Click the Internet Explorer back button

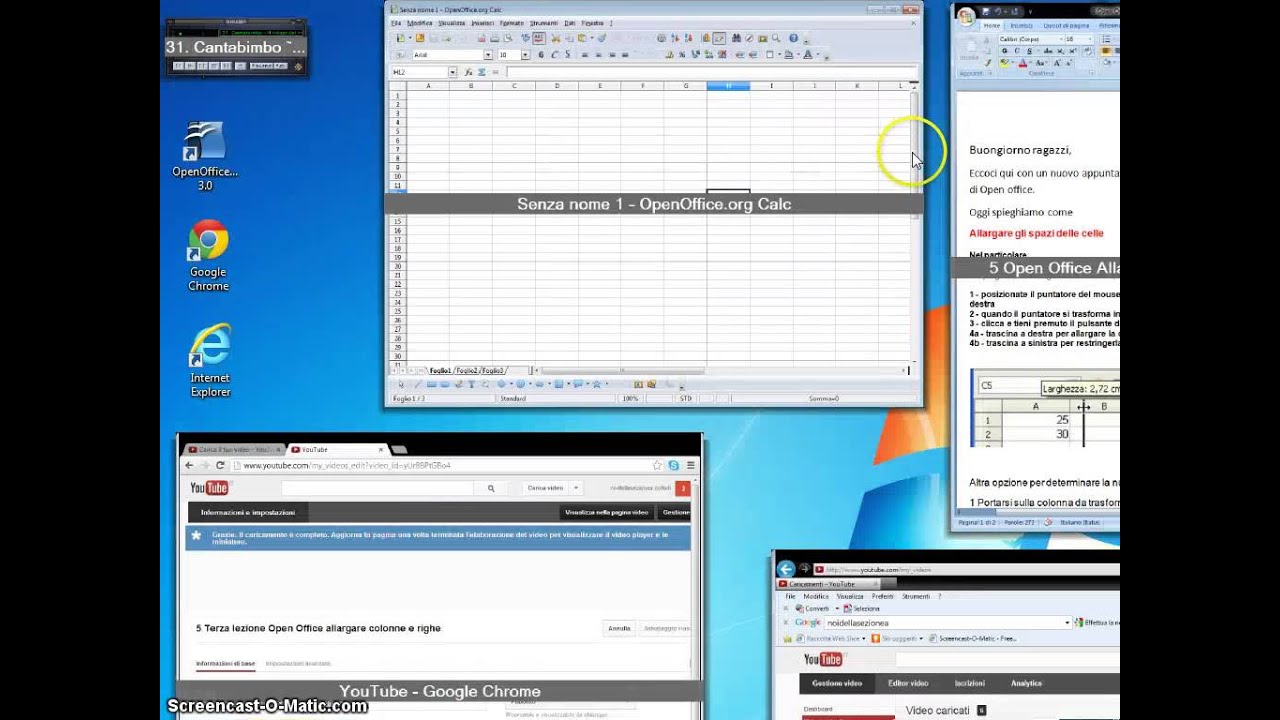click(x=786, y=569)
